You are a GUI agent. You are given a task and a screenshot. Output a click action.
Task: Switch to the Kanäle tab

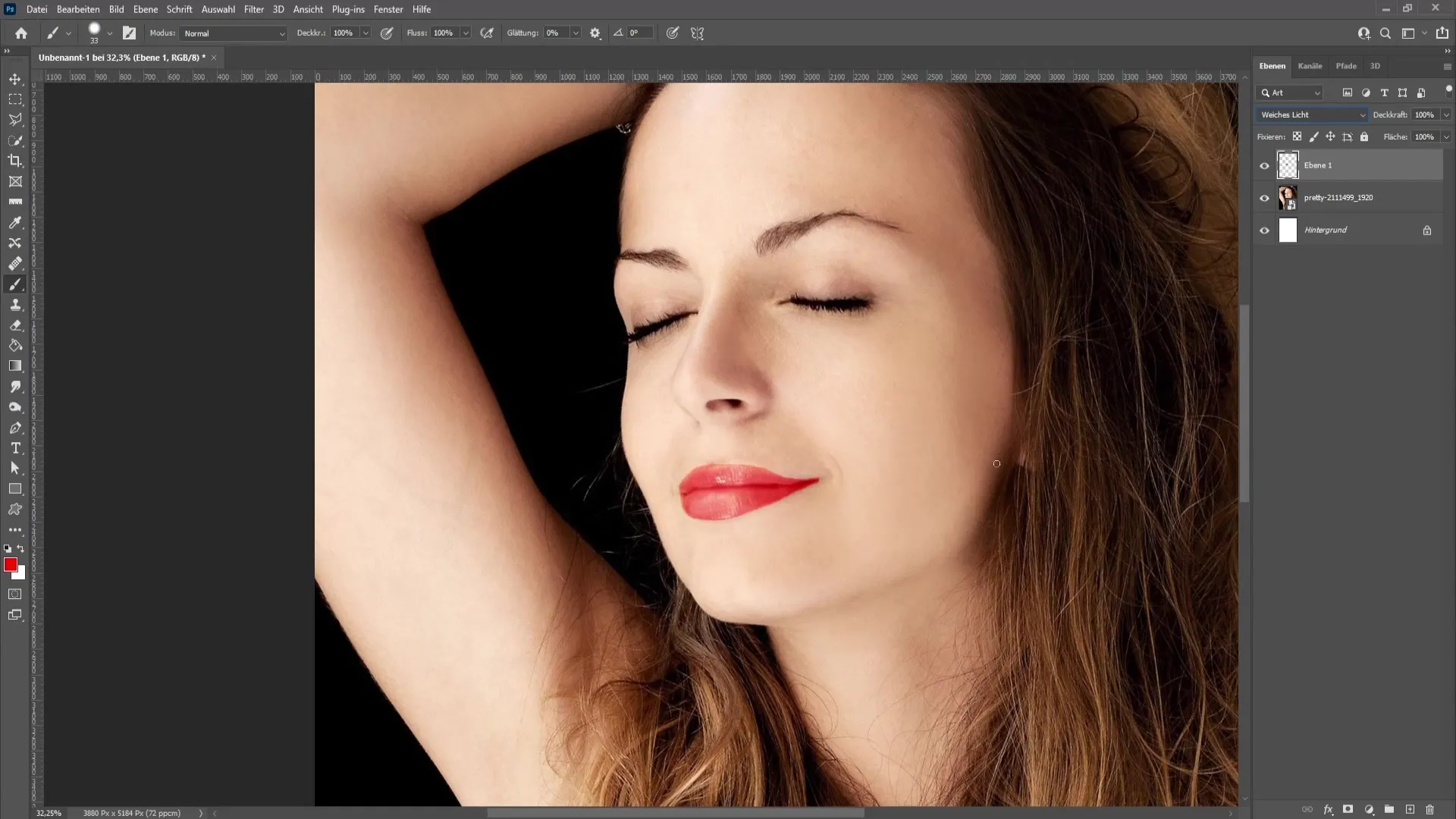[x=1311, y=65]
